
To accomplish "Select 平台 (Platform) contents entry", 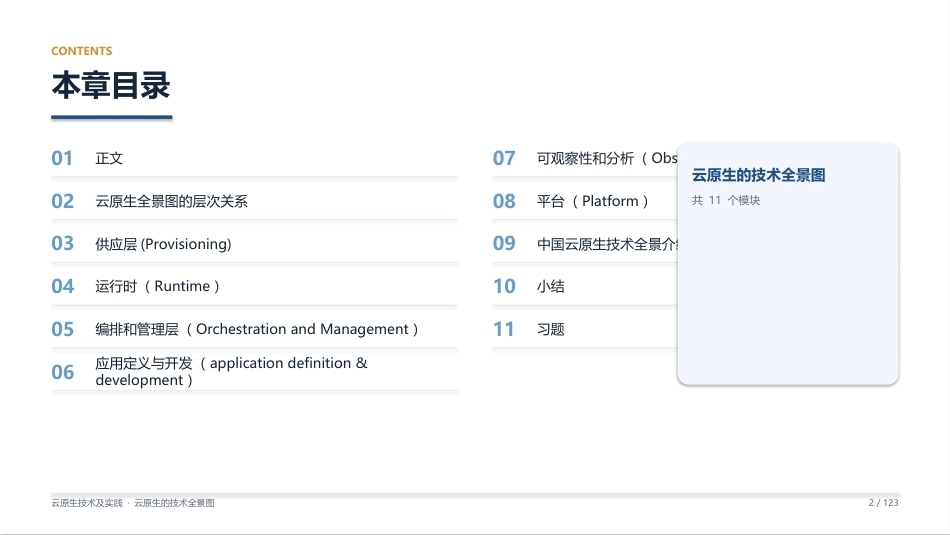I will 593,201.
